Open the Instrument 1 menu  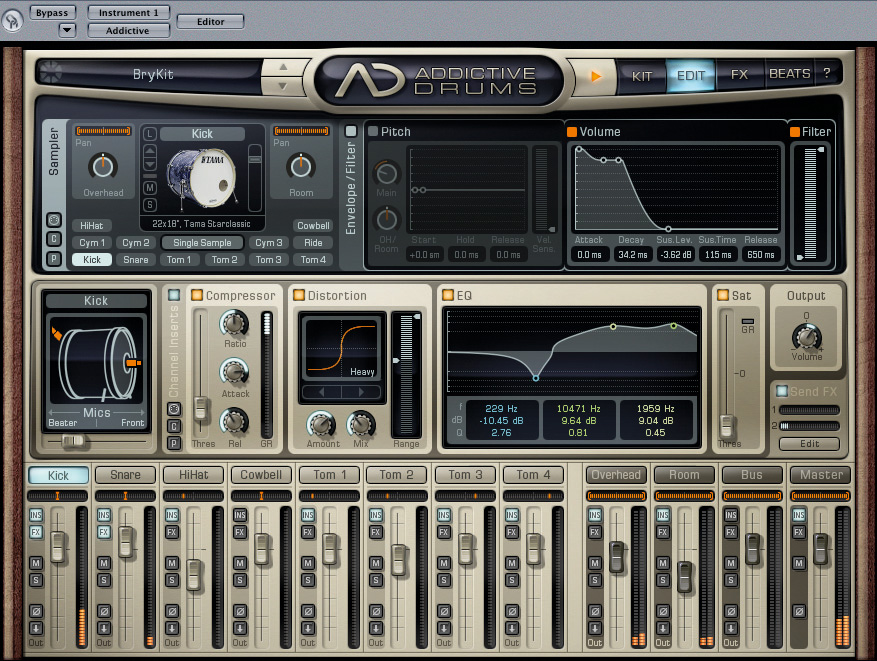point(129,12)
